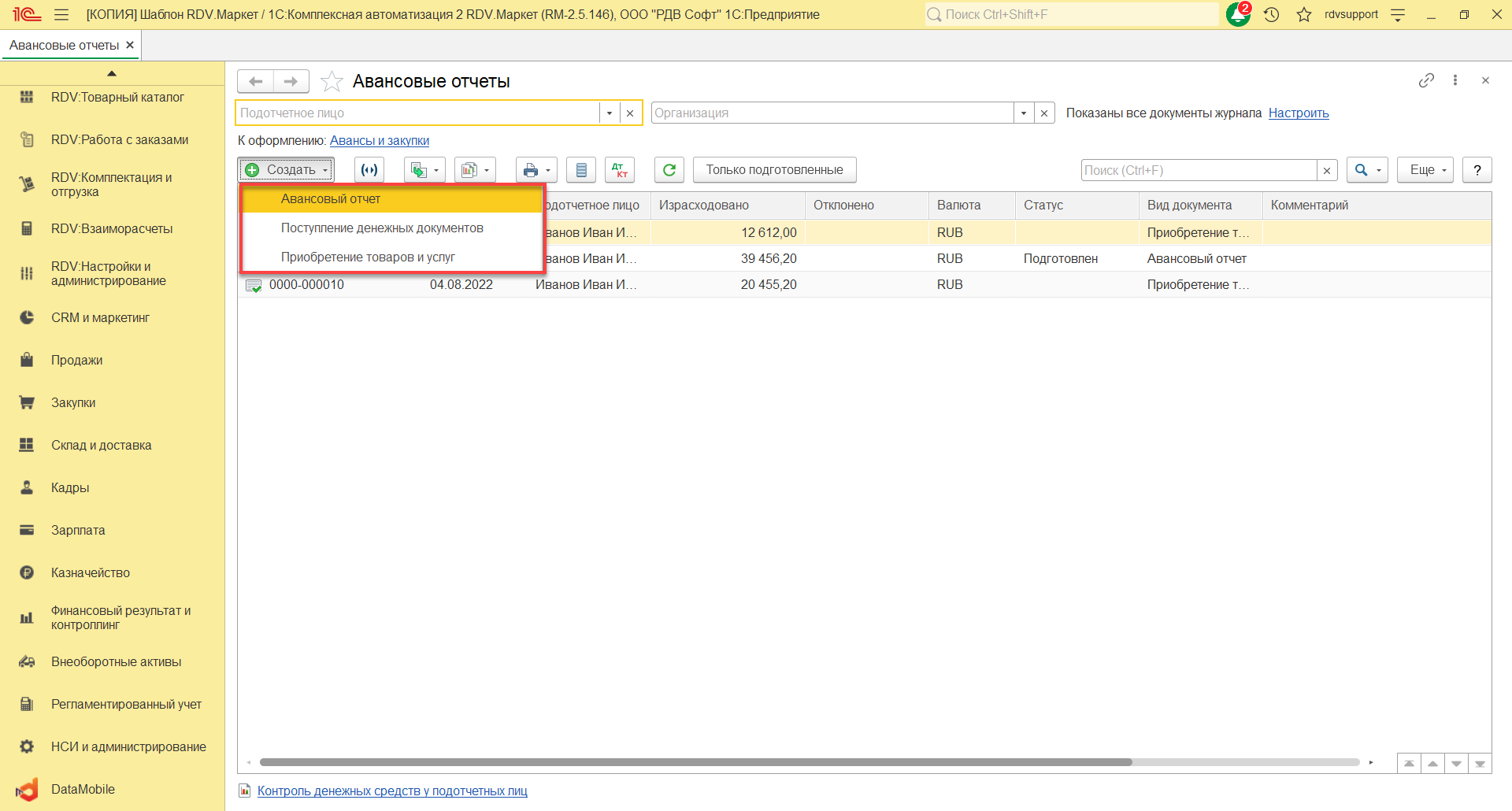Add Авансовые отчеты to favorites star
Viewport: 1512px width, 811px height.
(x=332, y=81)
